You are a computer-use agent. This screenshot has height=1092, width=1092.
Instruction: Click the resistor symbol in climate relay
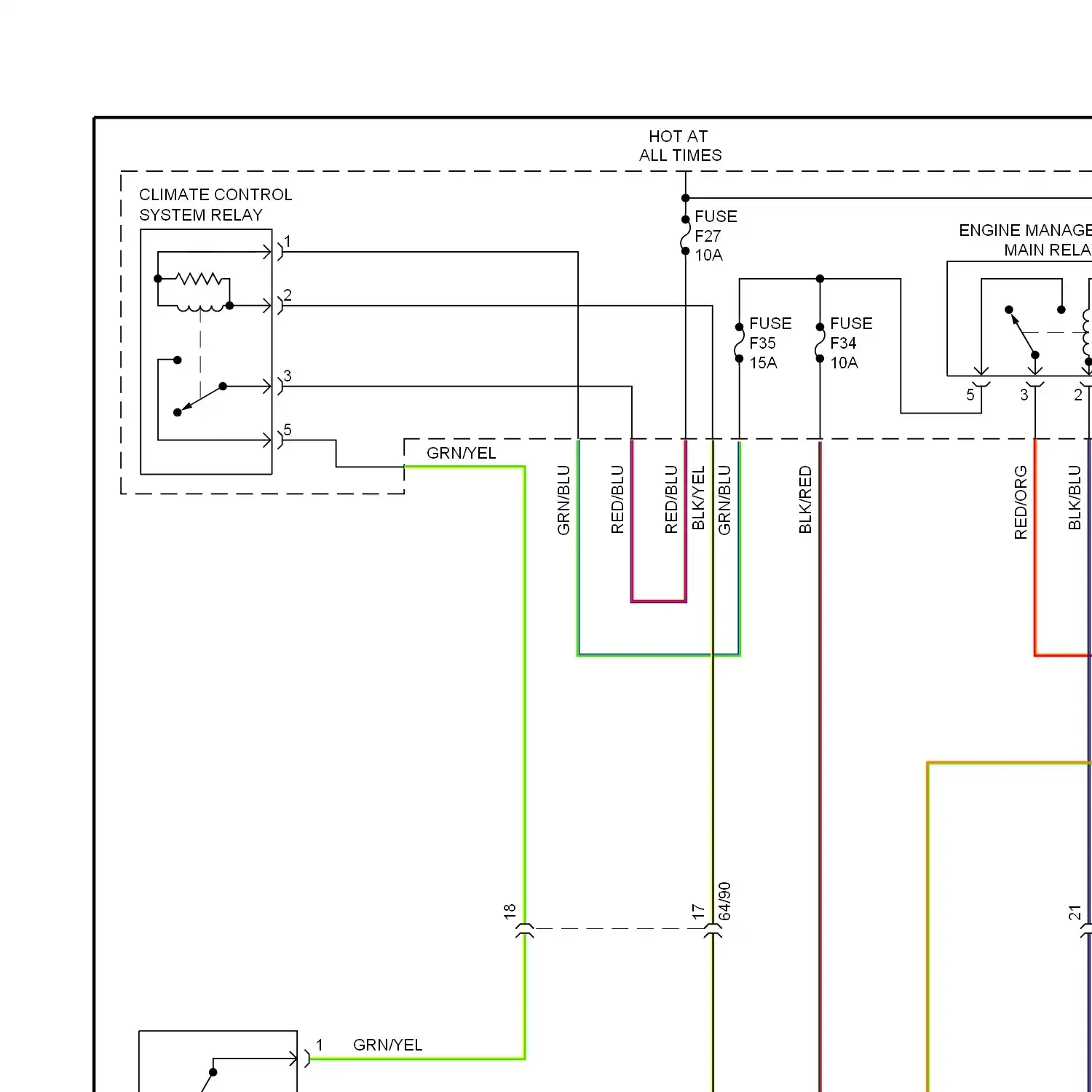click(x=198, y=279)
